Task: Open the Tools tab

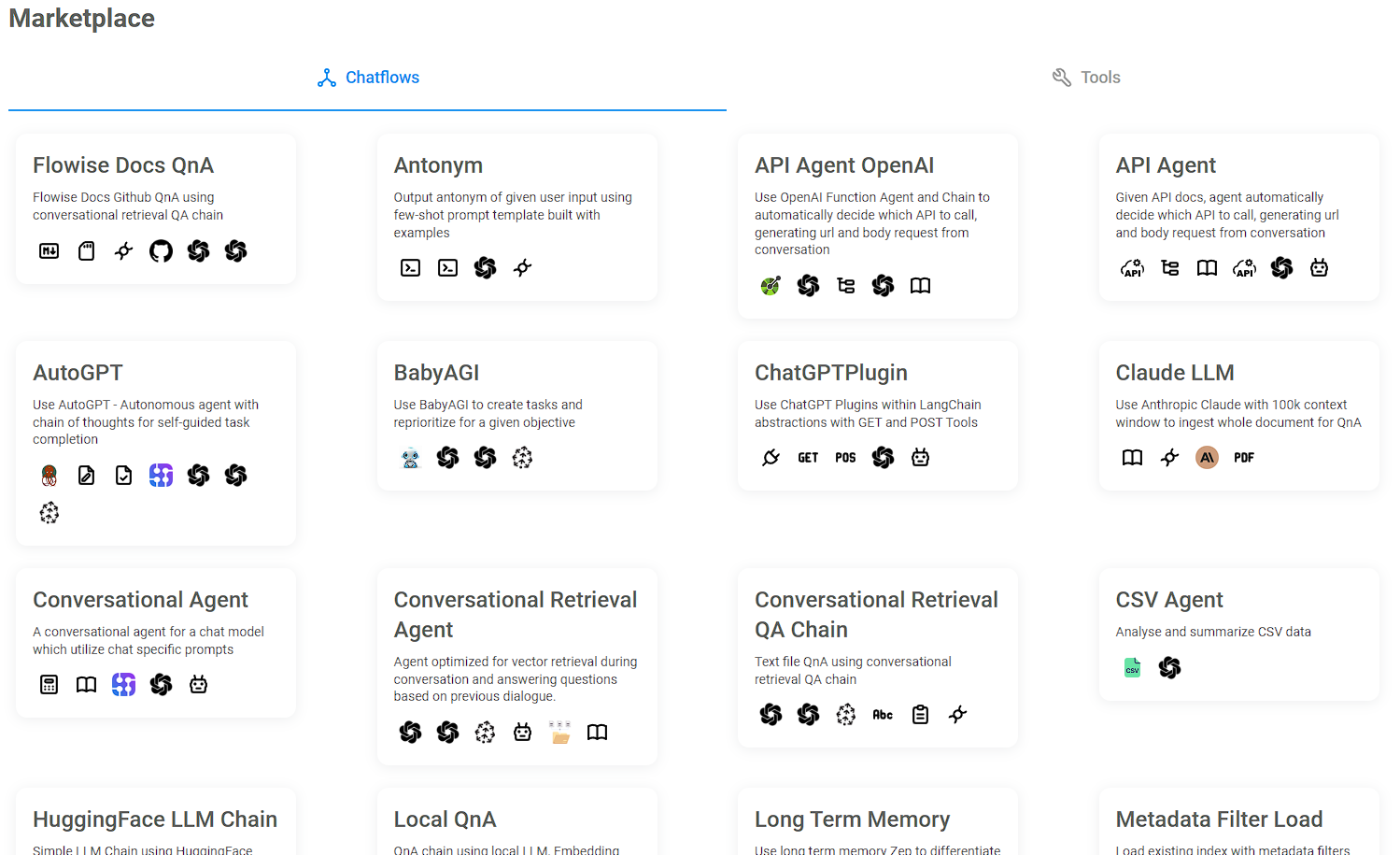Action: [x=1086, y=78]
